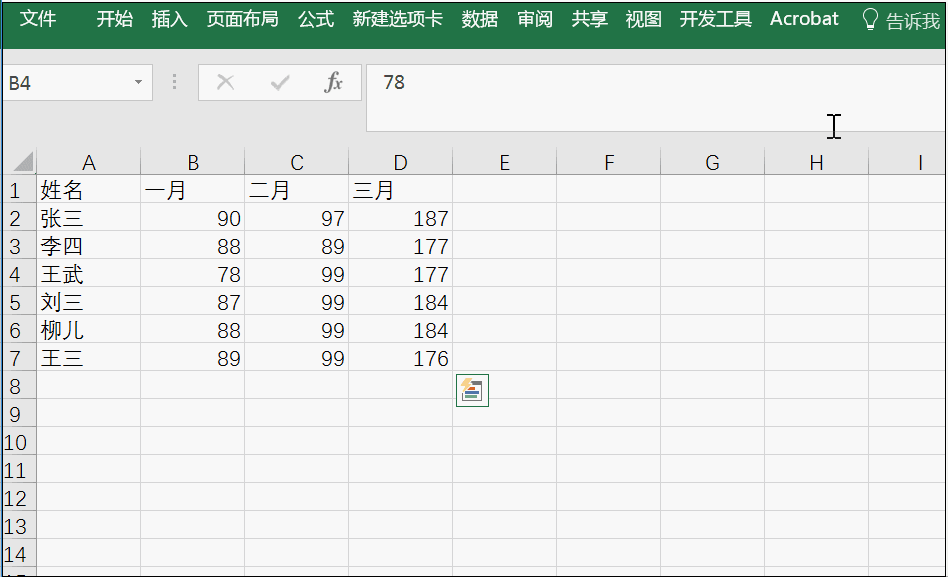Select column H header

817,162
